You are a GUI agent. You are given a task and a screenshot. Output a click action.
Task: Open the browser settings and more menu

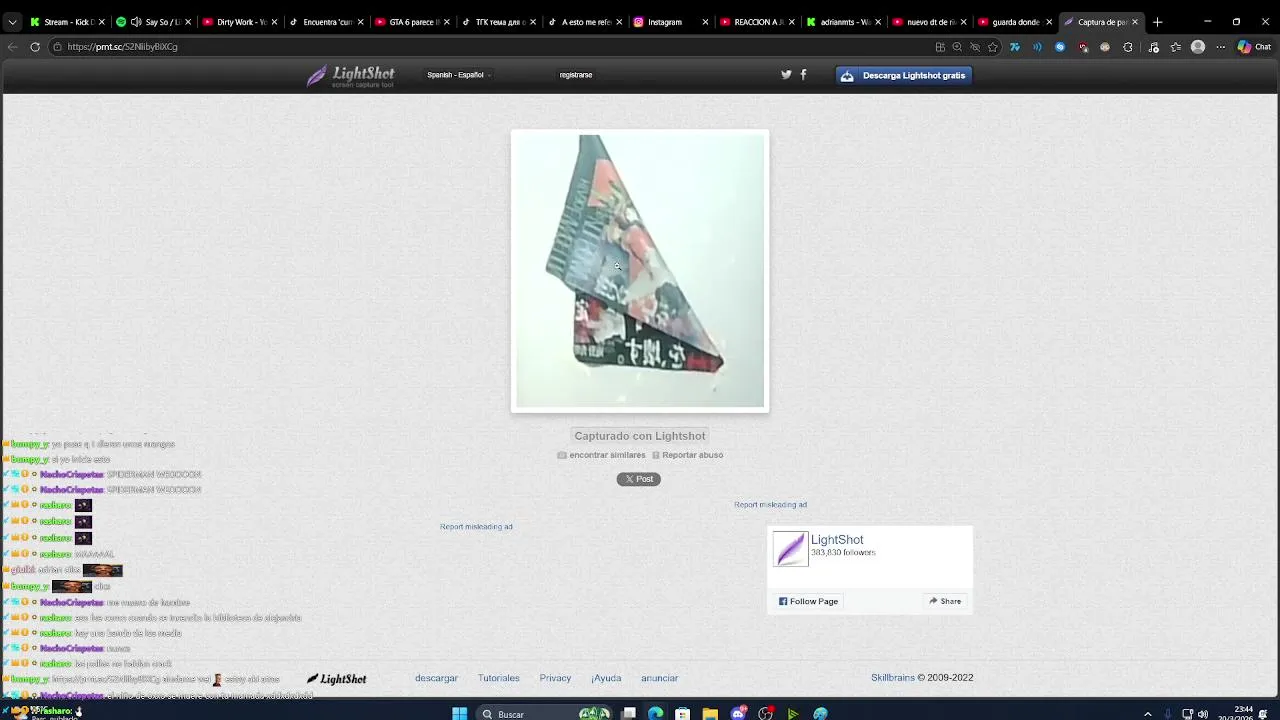coord(1220,47)
